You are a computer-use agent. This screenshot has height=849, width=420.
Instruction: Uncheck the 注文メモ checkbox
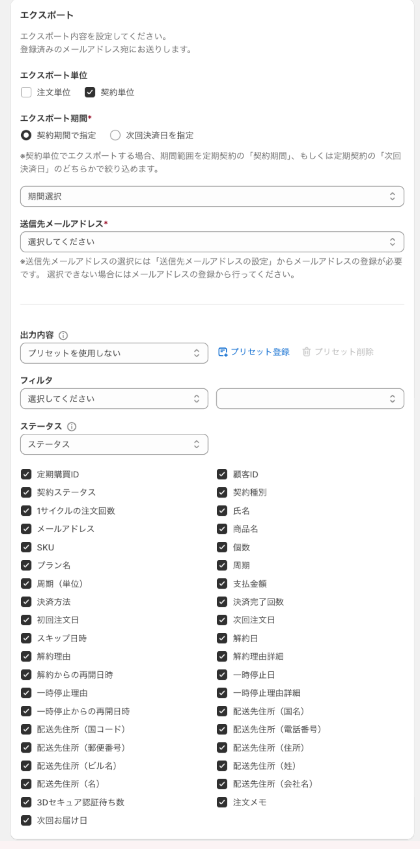pos(222,802)
